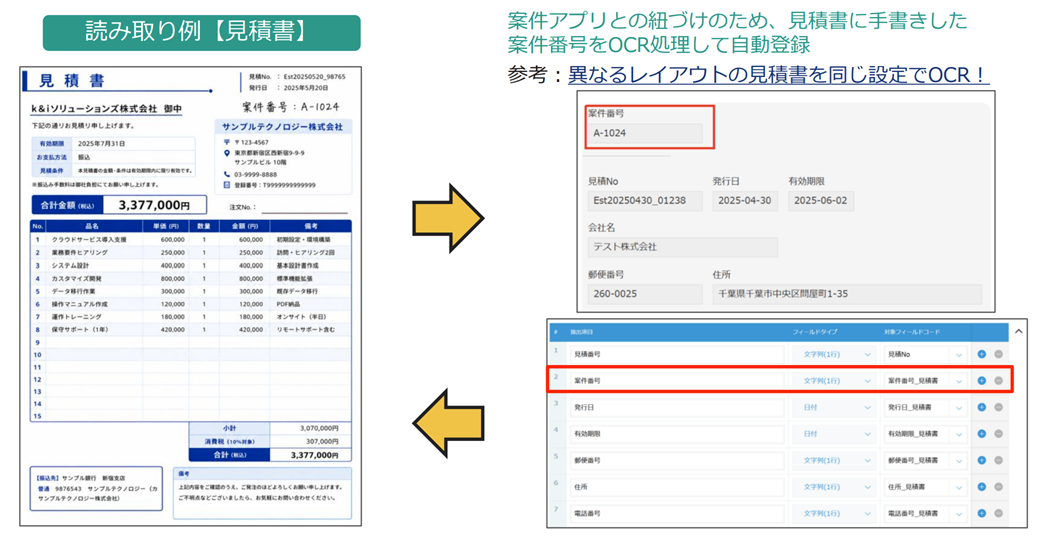1043x538 pixels.
Task: Click the 保守サポート（1年） line item
Action: (79, 330)
